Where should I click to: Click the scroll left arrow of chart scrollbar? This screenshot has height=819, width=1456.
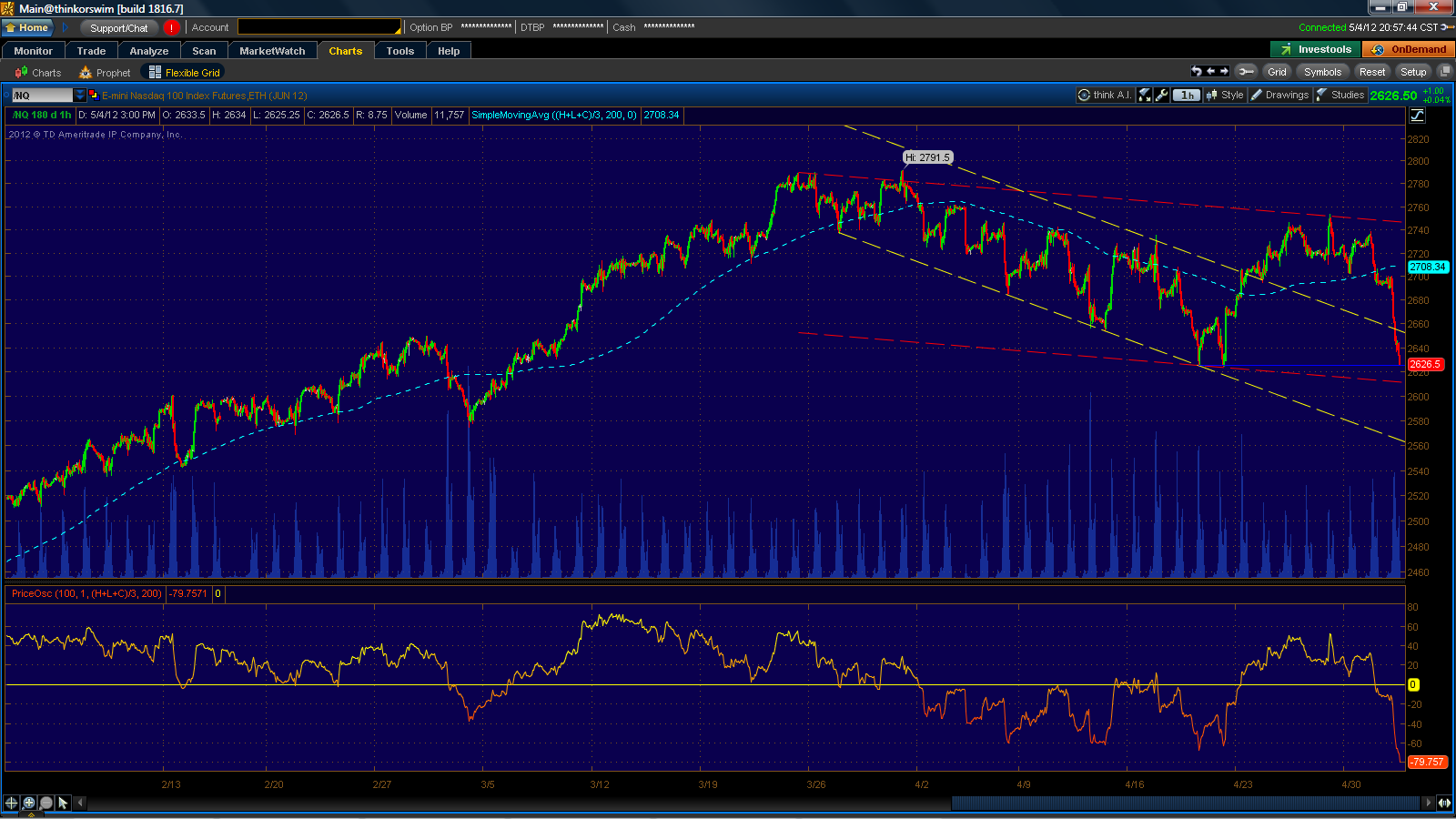[x=80, y=803]
